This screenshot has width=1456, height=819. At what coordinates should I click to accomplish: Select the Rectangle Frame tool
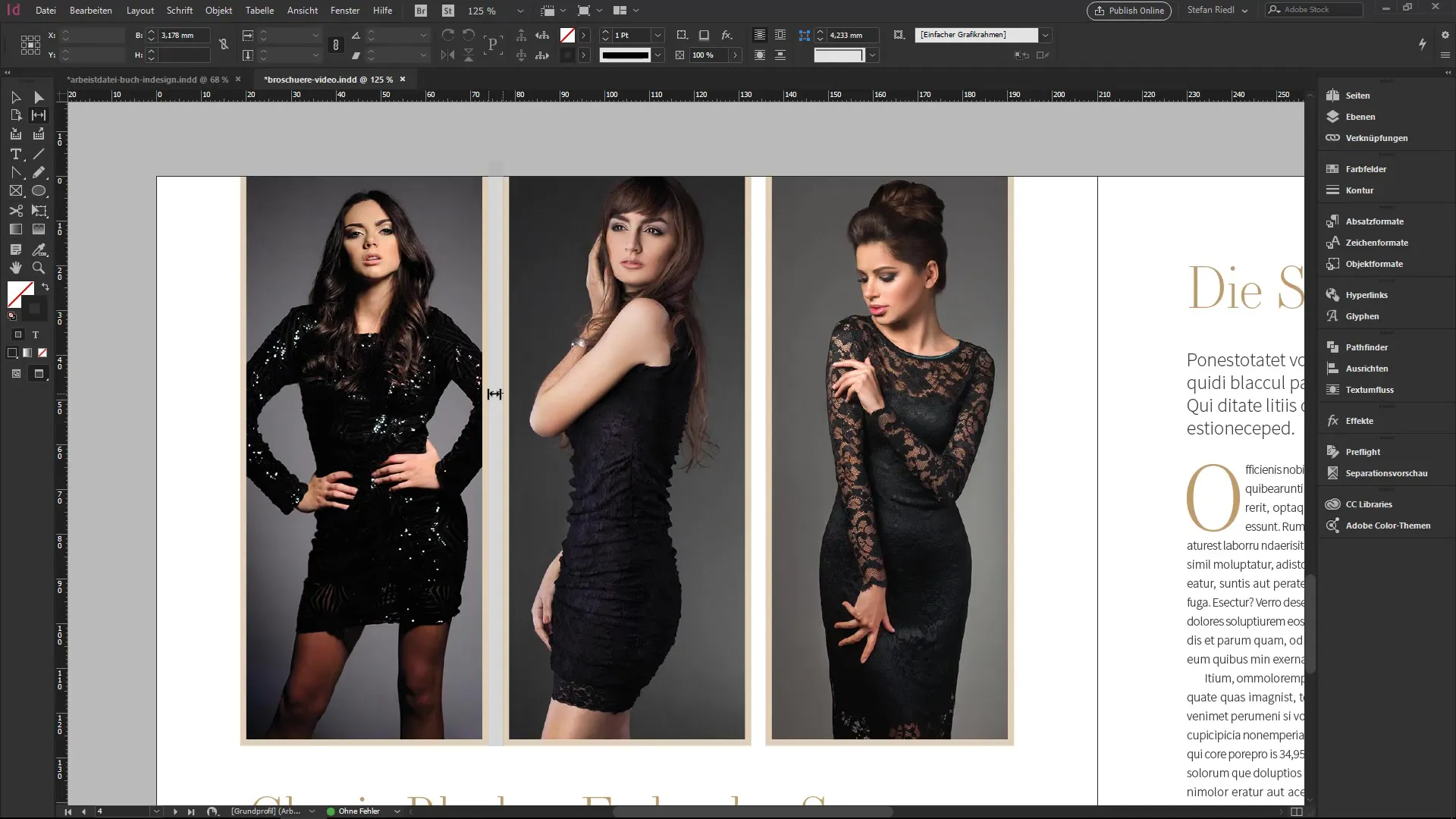click(16, 191)
